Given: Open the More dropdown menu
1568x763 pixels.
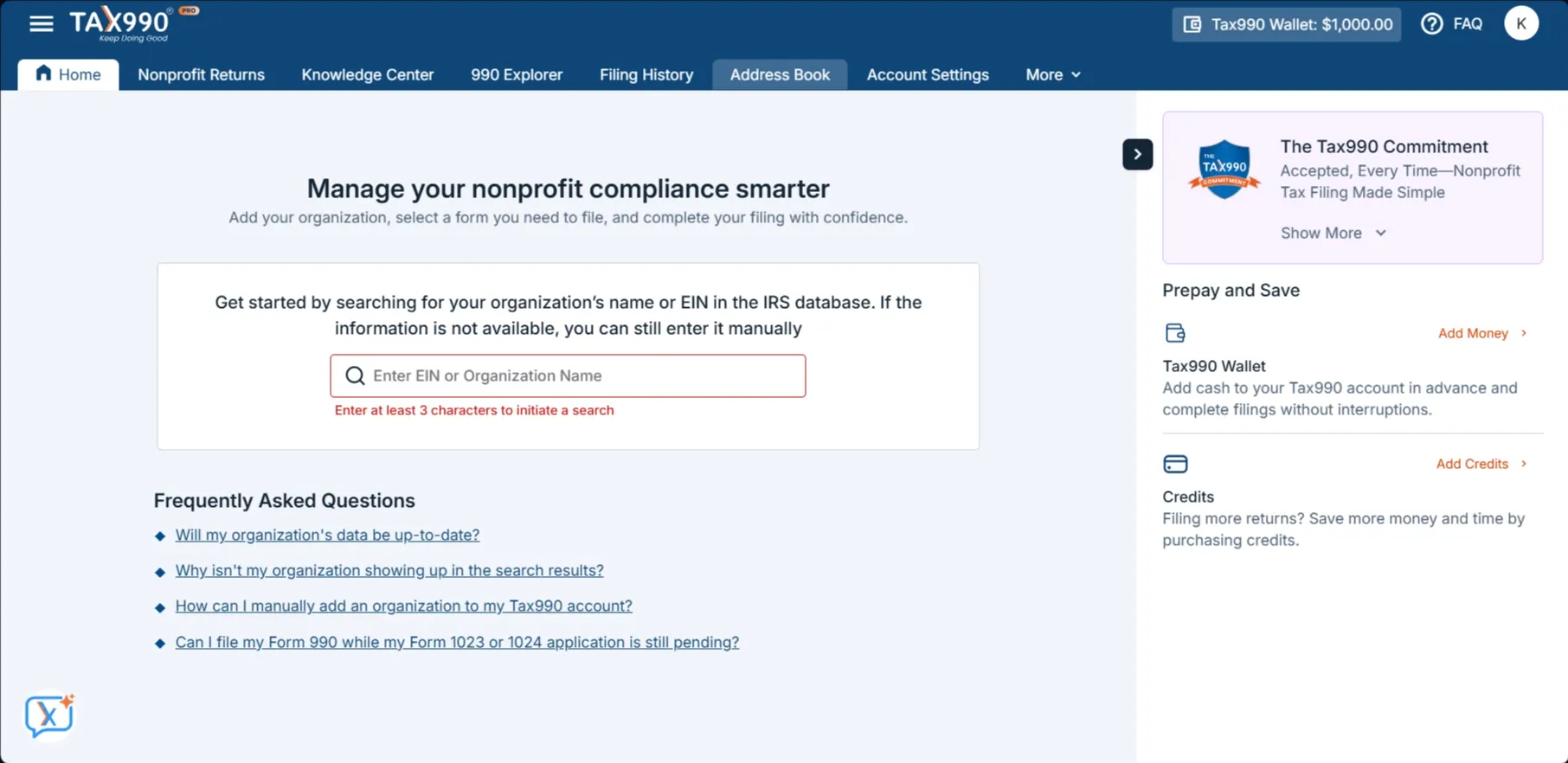Looking at the screenshot, I should tap(1052, 75).
